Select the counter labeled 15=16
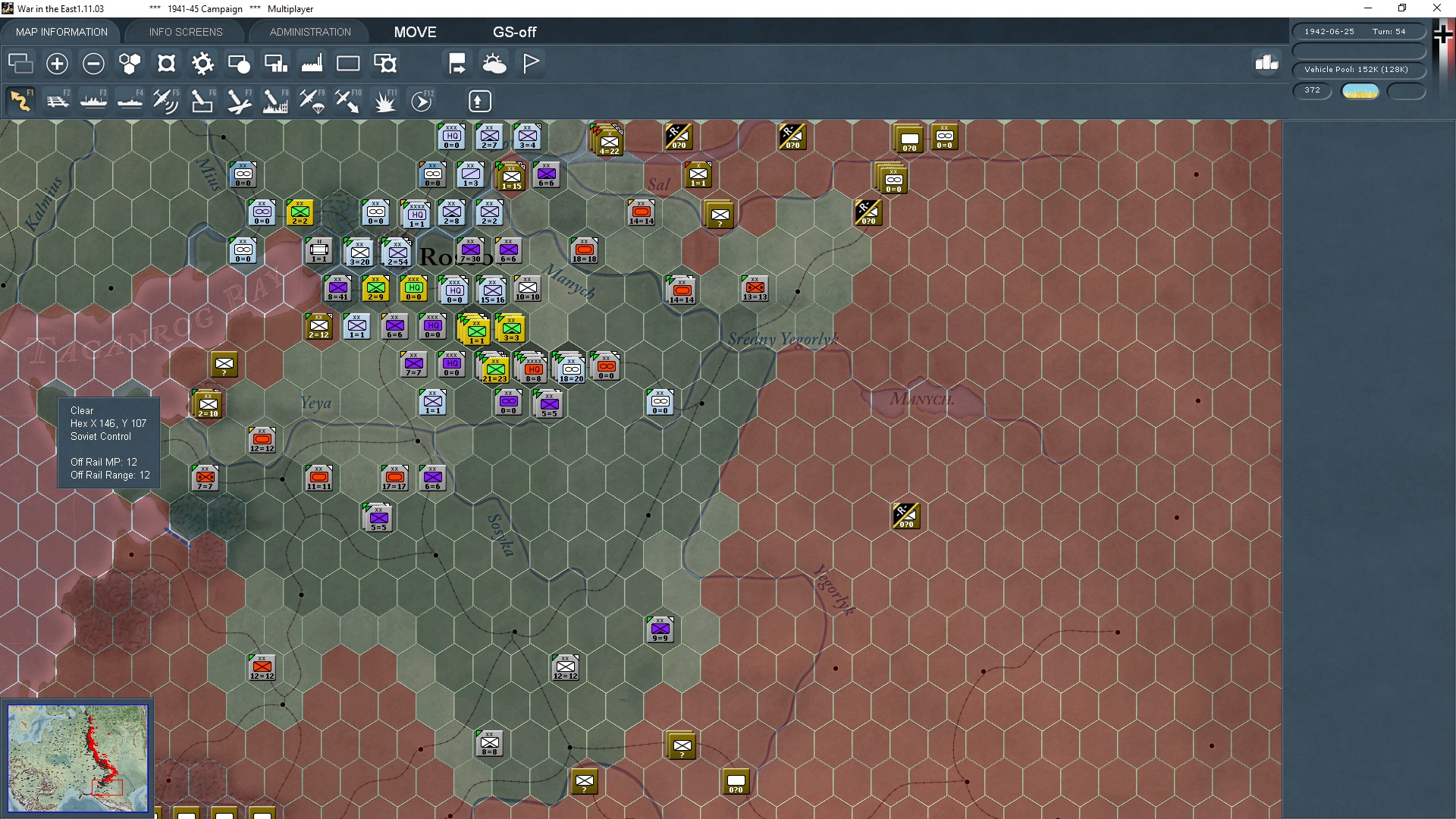 [492, 291]
